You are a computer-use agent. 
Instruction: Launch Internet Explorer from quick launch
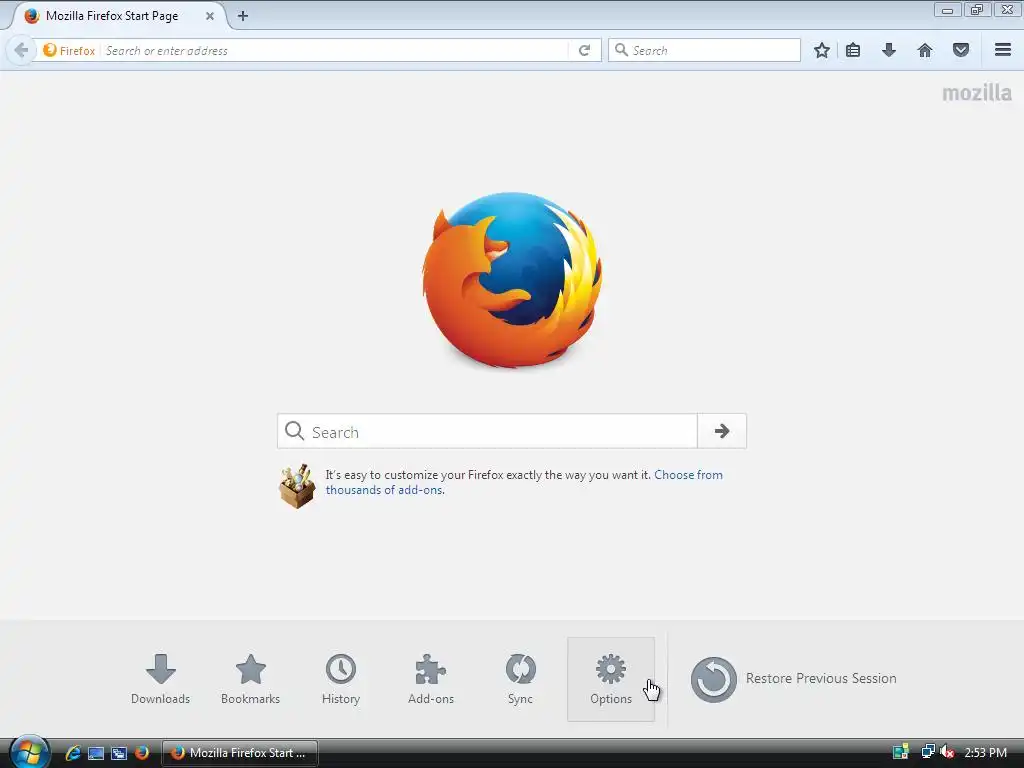pos(72,753)
